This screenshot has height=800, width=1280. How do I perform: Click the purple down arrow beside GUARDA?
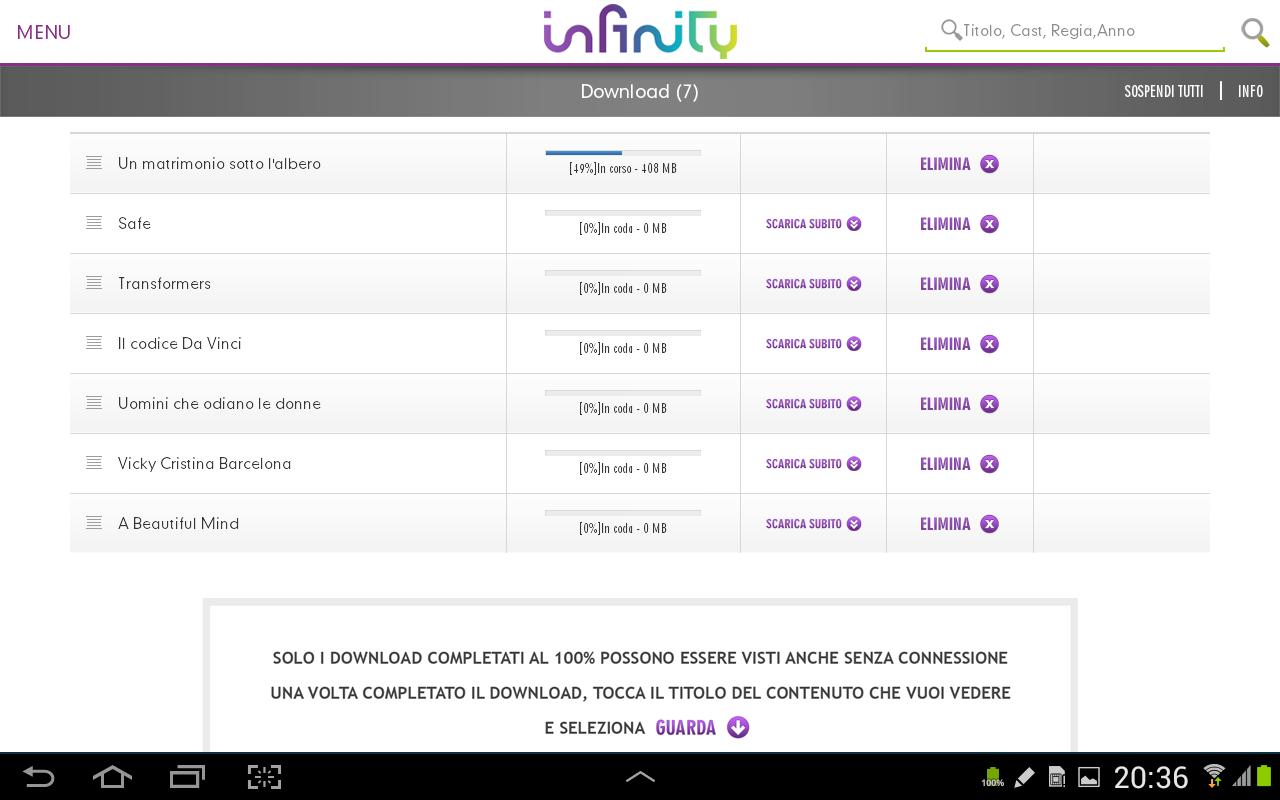[737, 727]
